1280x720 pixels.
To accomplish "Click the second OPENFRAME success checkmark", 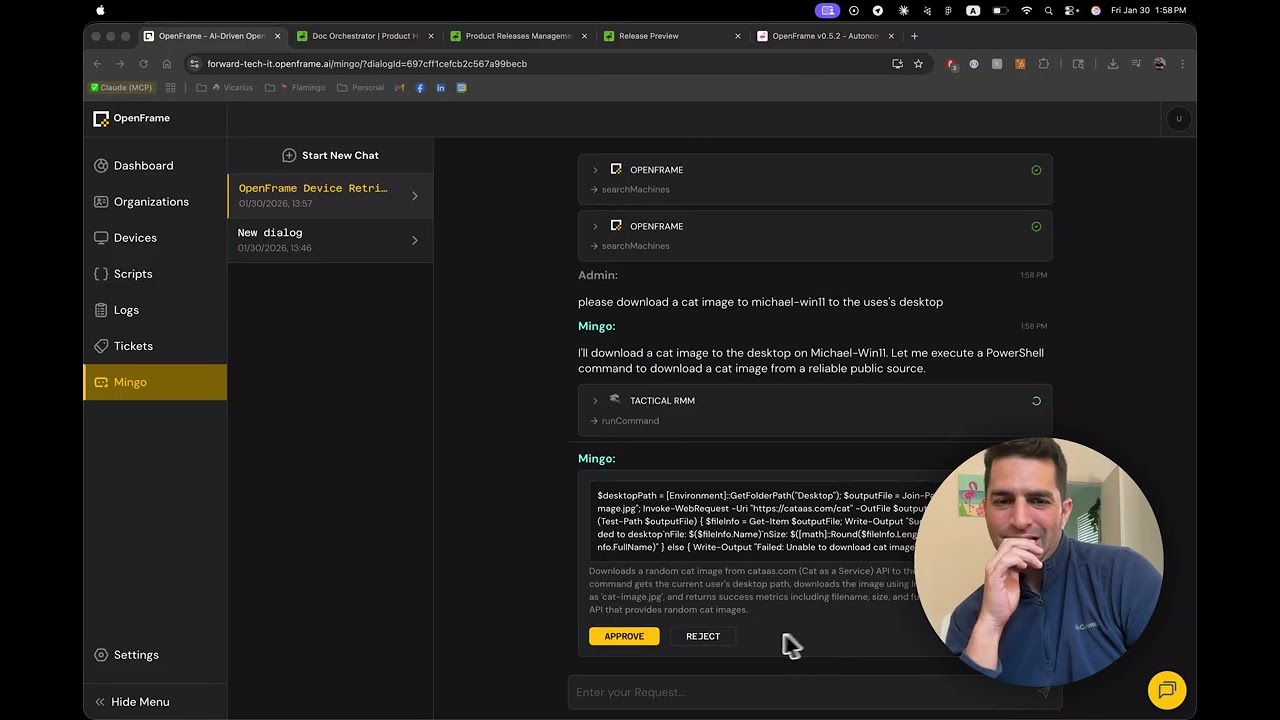I will [1036, 226].
